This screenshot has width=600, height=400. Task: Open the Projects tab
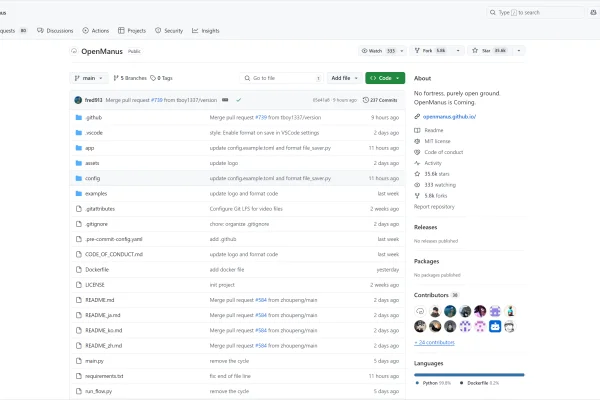tap(132, 31)
